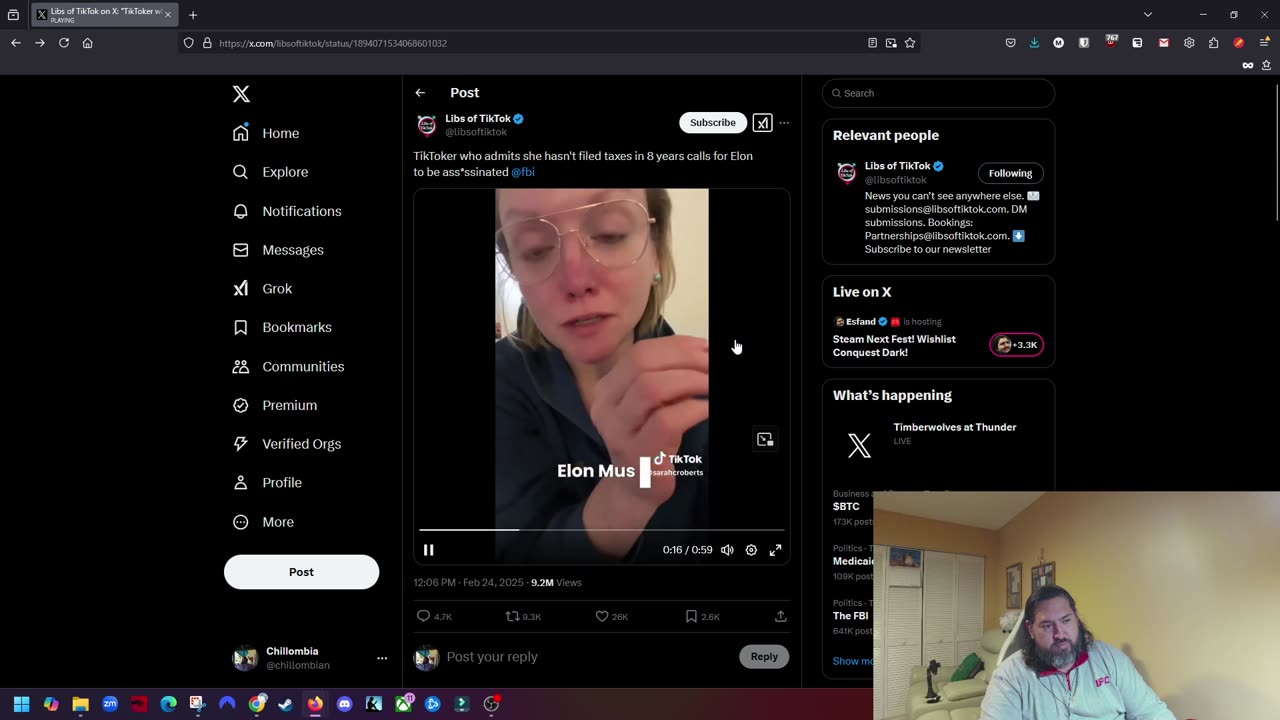The width and height of the screenshot is (1280, 720).
Task: Click the white Post button
Action: 301,572
